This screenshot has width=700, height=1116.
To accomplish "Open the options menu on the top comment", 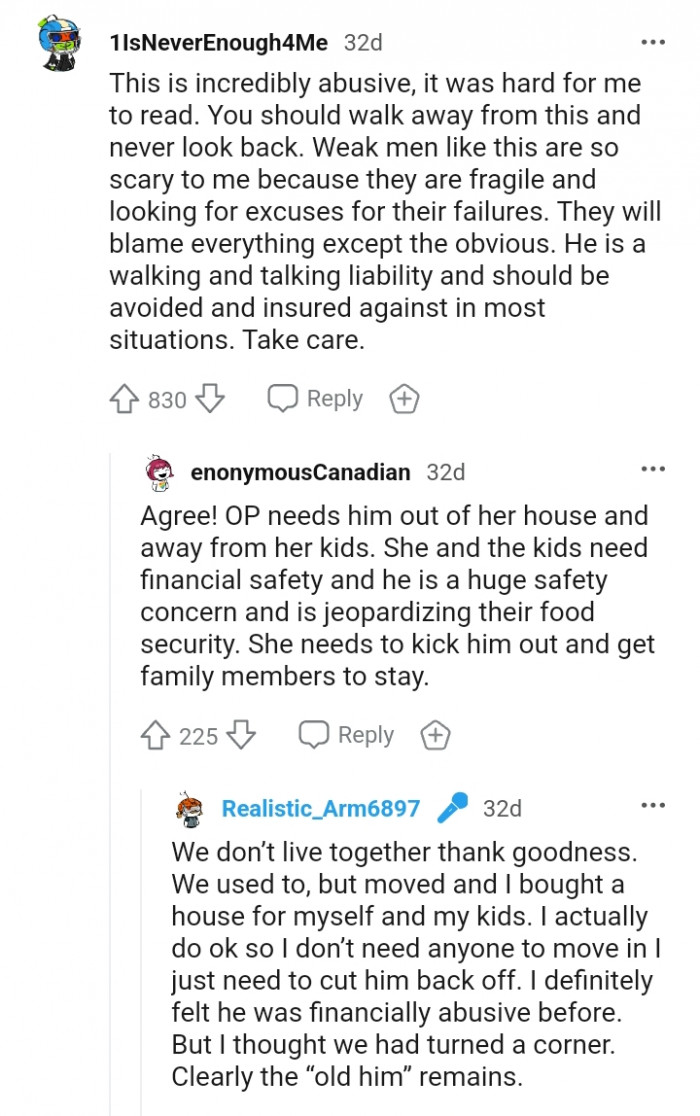I will (x=653, y=40).
